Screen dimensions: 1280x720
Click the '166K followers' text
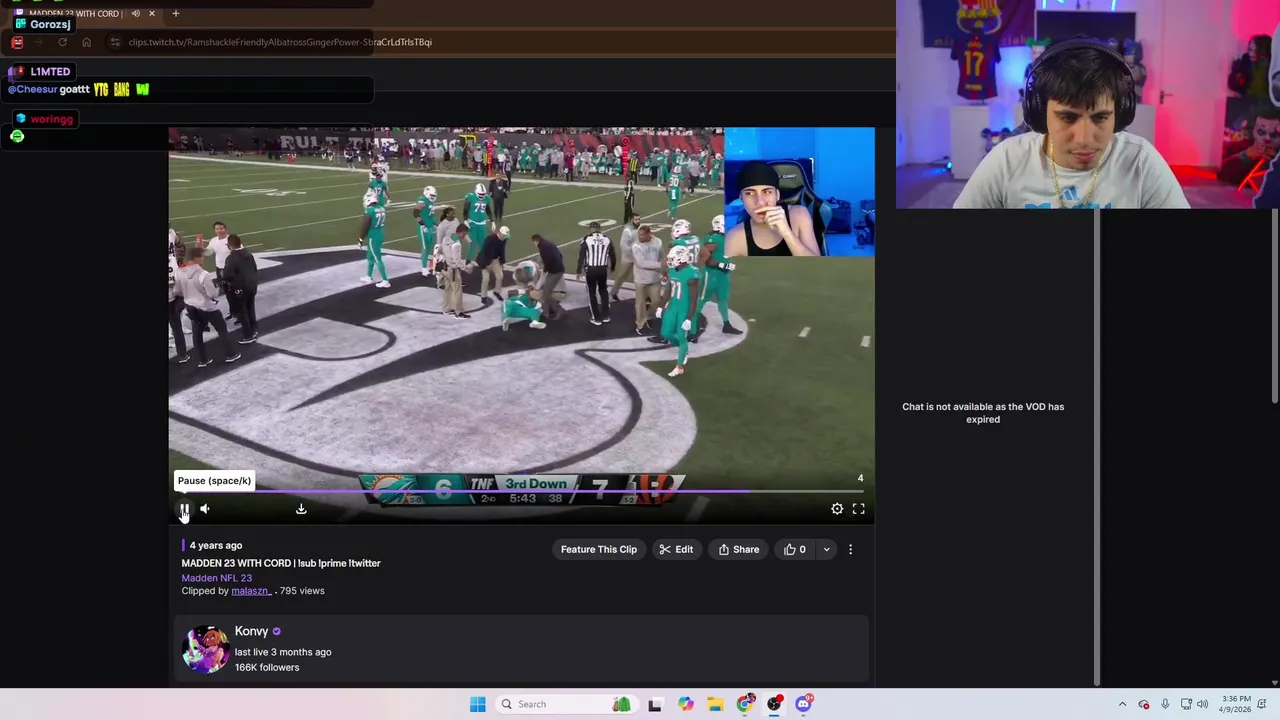(x=267, y=667)
